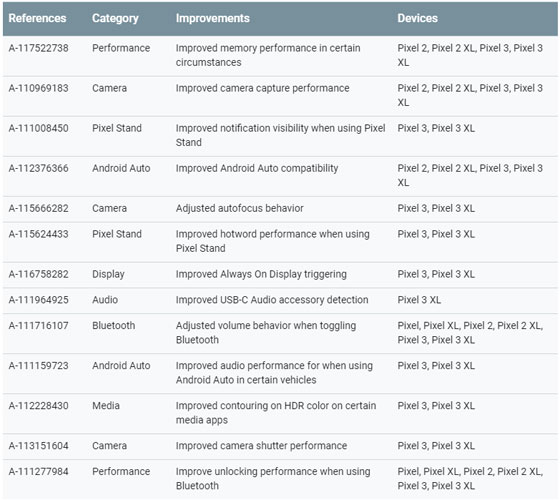Screen dimensions: 560x500
Task: Click 'Improved audio performance' Android Auto description
Action: (x=274, y=372)
